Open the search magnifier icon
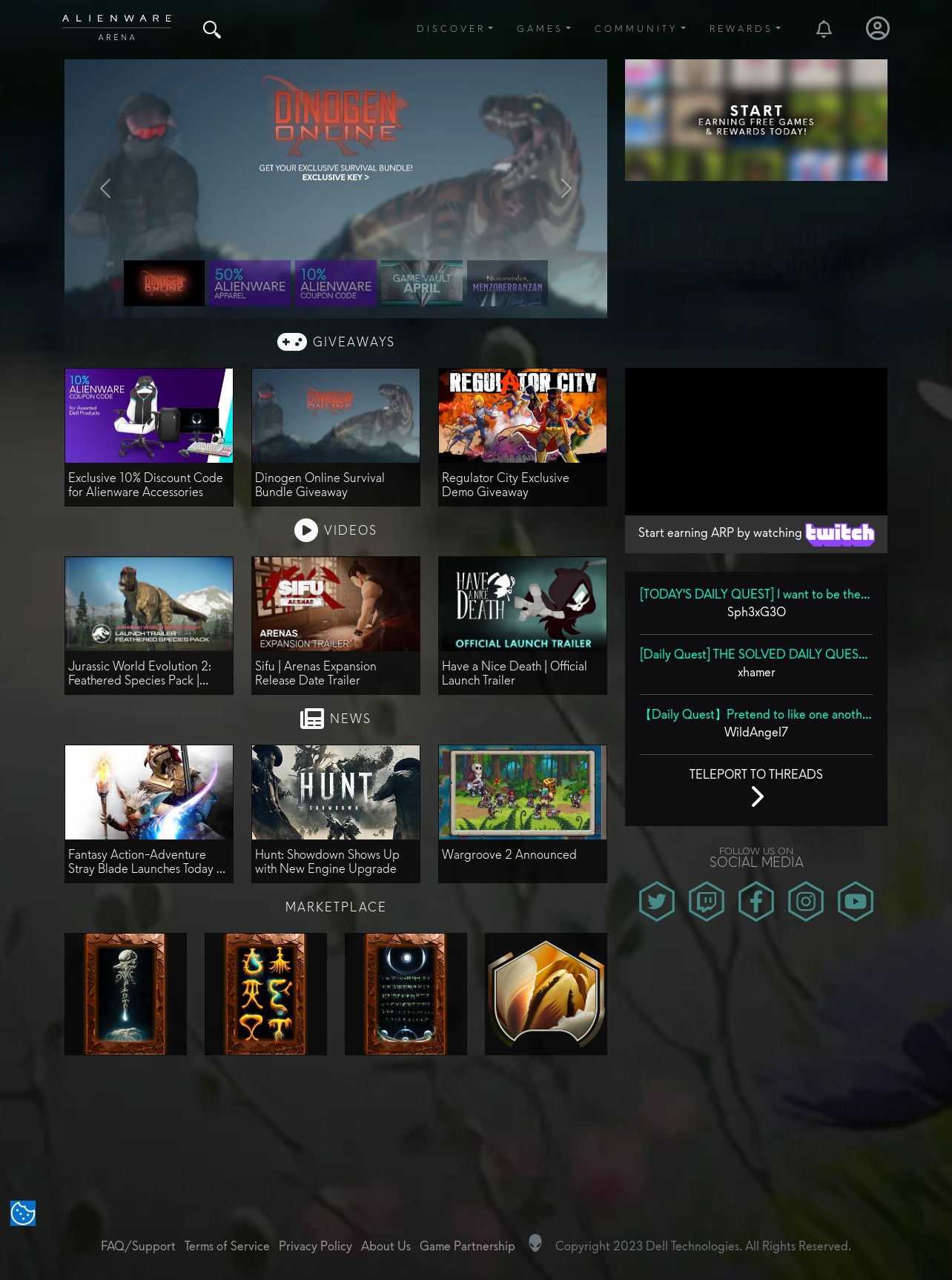952x1280 pixels. 212,30
